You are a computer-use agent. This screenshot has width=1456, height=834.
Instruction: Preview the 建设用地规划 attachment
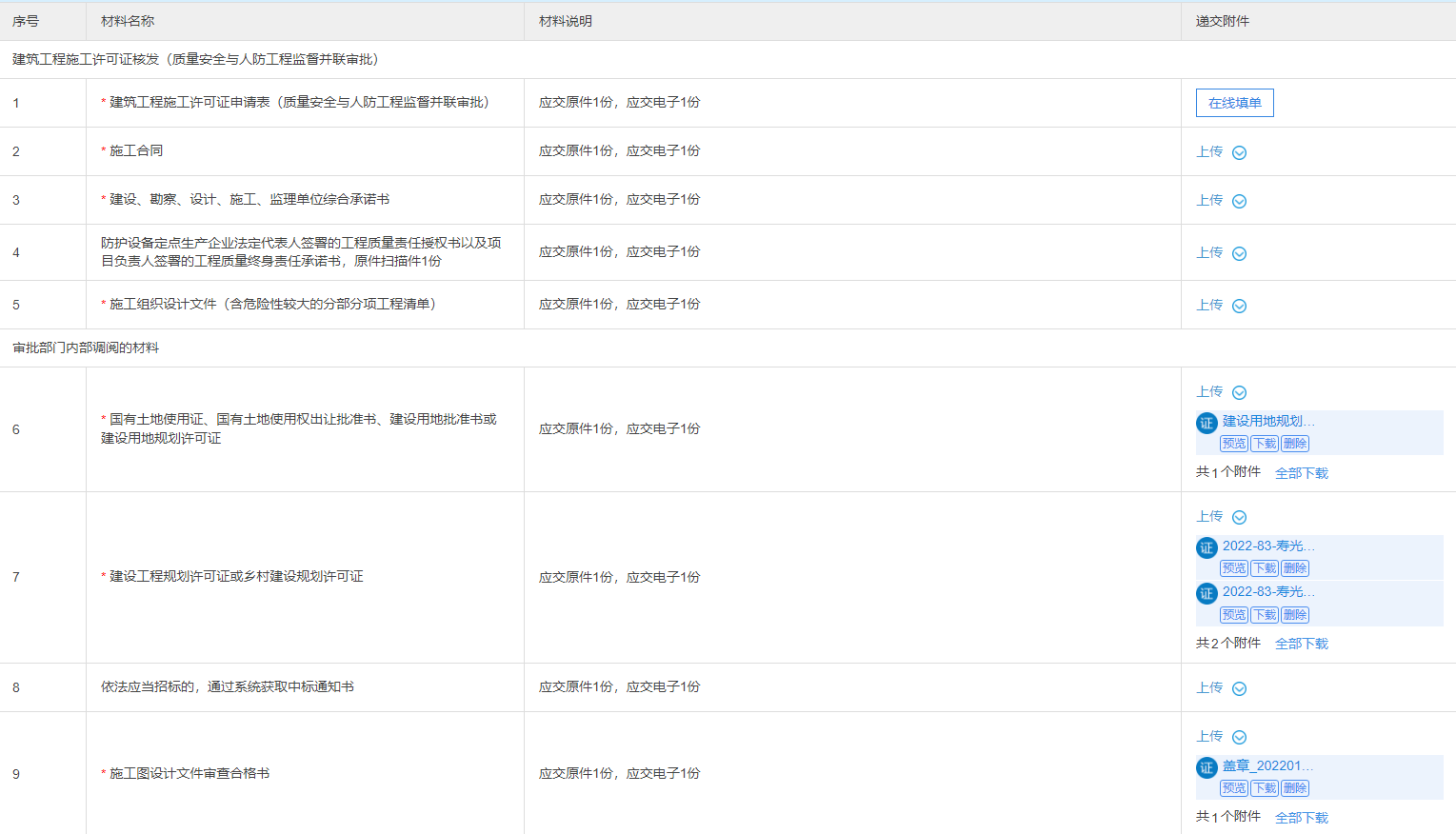pos(1234,444)
